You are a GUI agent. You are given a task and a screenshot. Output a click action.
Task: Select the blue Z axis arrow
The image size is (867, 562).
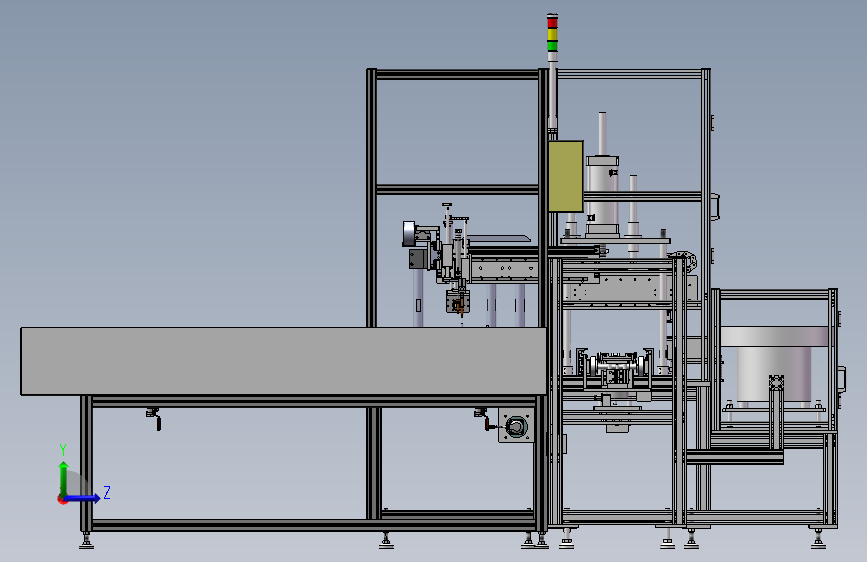pyautogui.click(x=82, y=498)
